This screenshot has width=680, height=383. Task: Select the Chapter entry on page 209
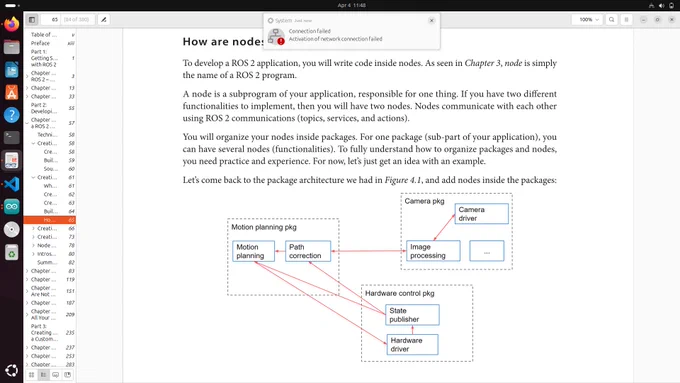[x=50, y=314]
